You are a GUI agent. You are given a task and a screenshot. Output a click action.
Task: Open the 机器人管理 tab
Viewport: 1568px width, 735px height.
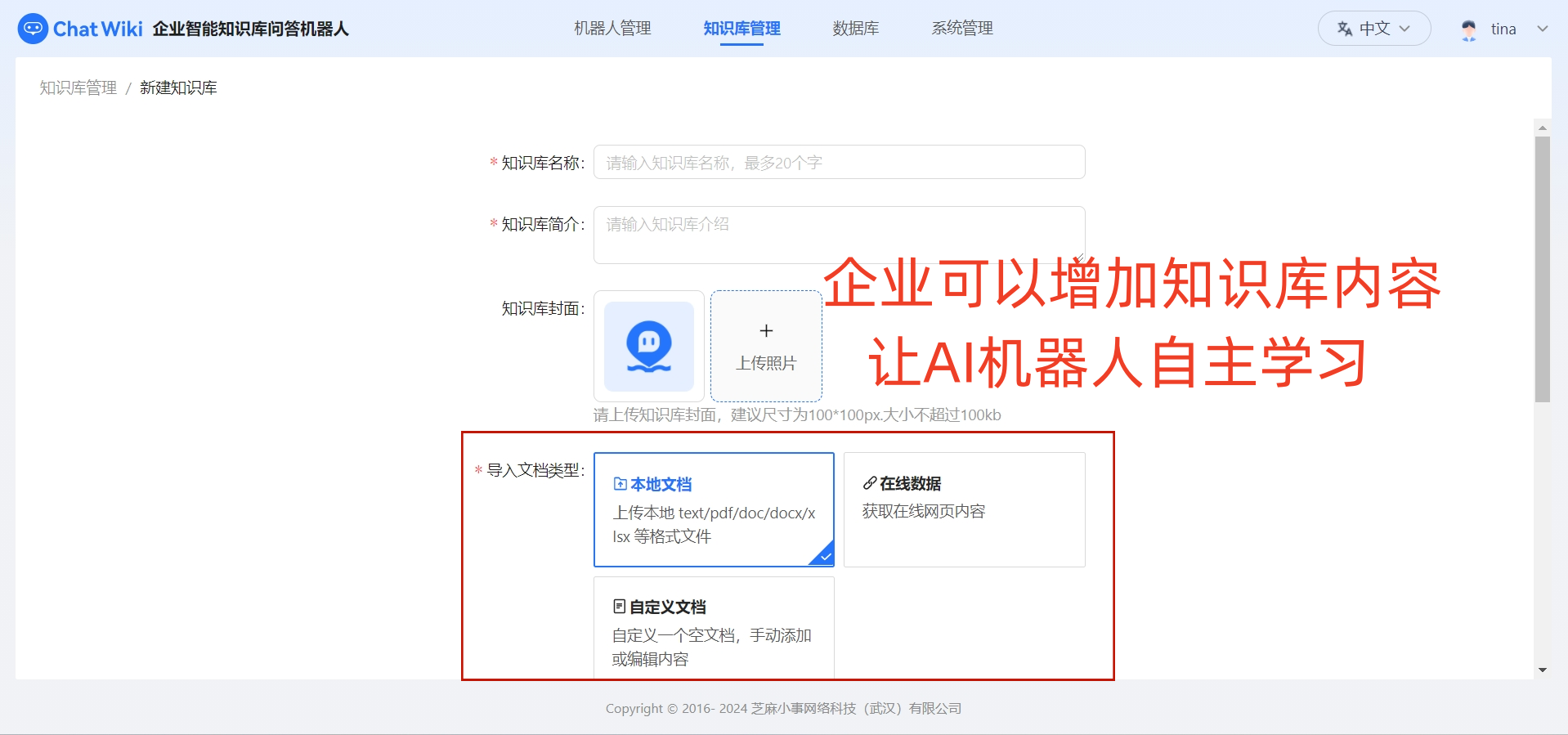click(612, 29)
